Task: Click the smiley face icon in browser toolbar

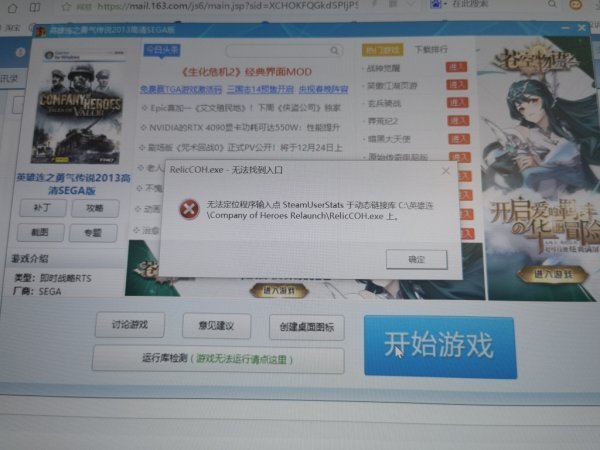Action: (576, 4)
